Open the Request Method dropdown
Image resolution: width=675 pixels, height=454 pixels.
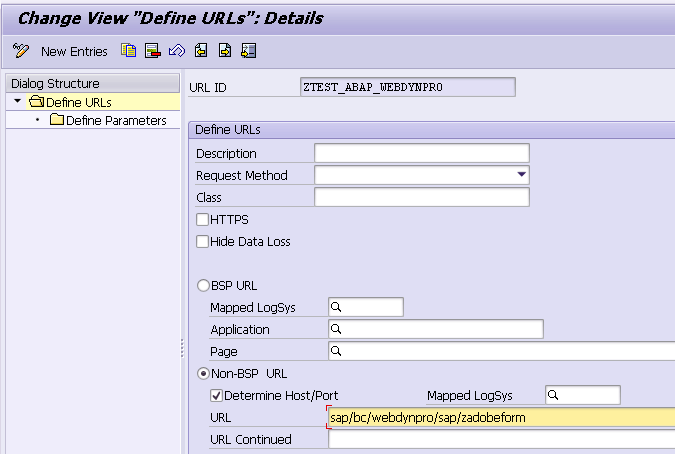521,175
